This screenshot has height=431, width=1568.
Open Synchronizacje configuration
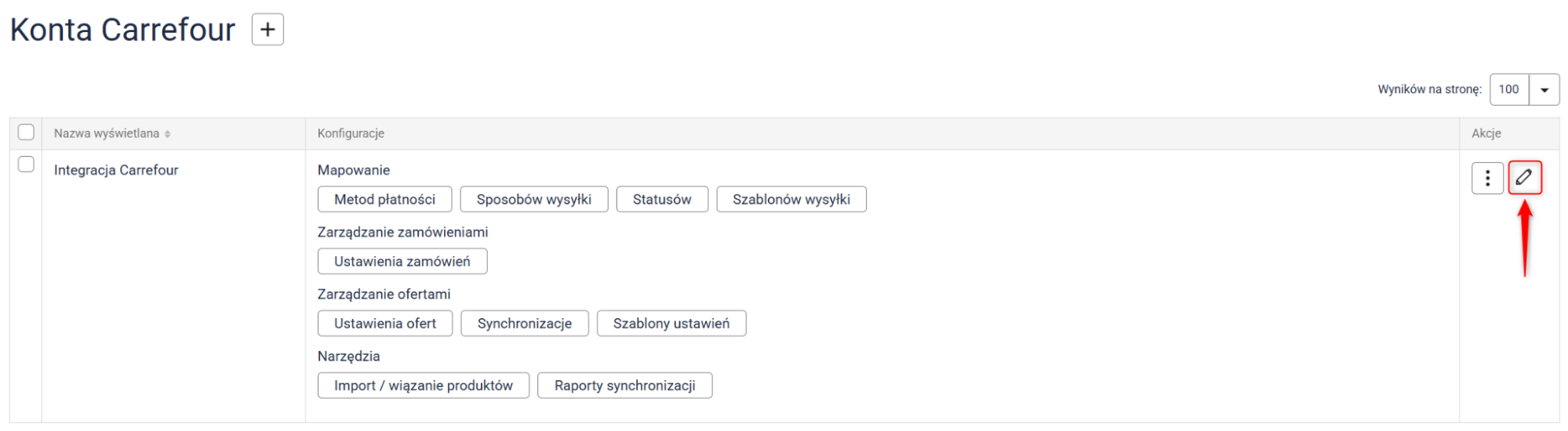pyautogui.click(x=524, y=323)
